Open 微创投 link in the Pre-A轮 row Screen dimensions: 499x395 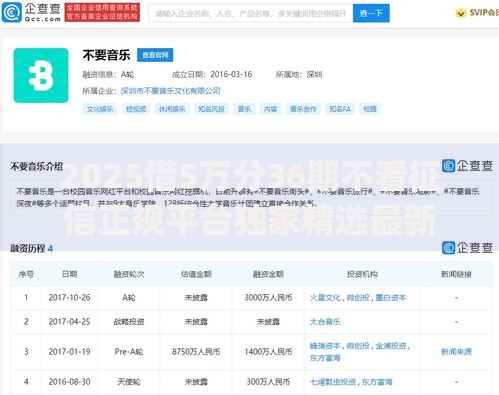(x=358, y=346)
